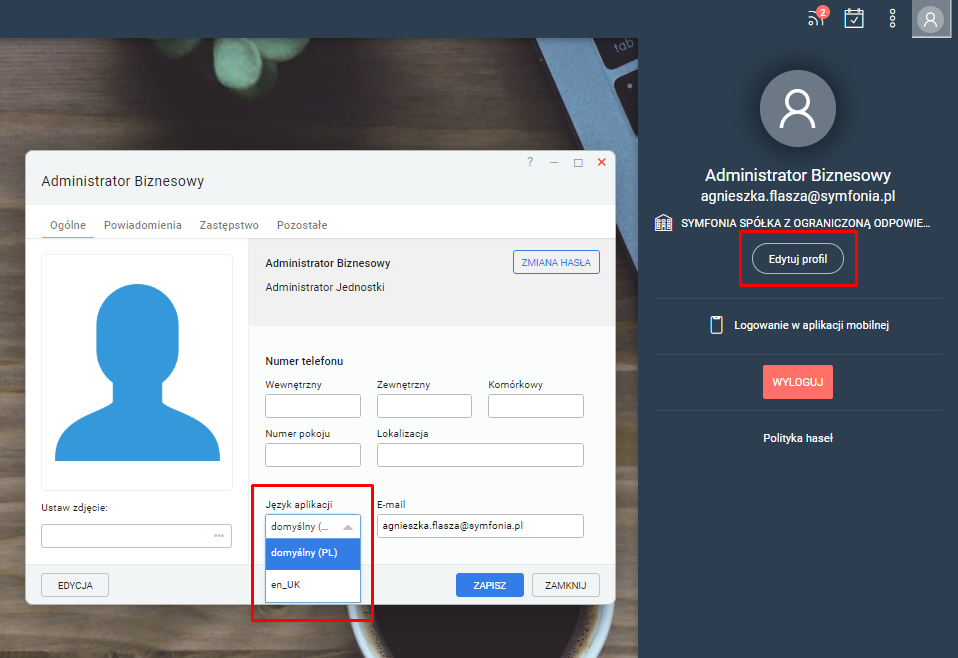Select en_UK language option

313,585
